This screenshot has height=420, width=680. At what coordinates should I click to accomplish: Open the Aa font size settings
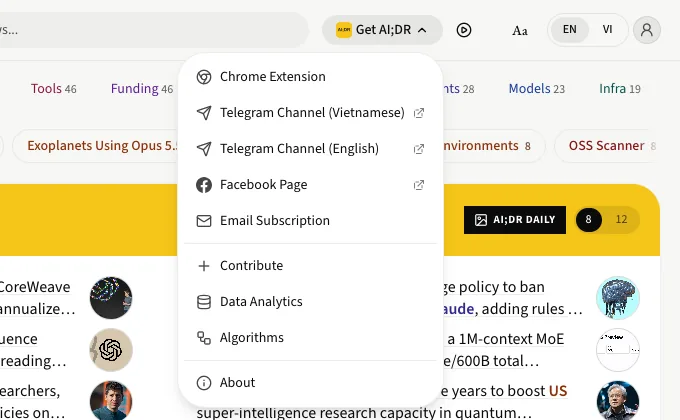coord(520,30)
